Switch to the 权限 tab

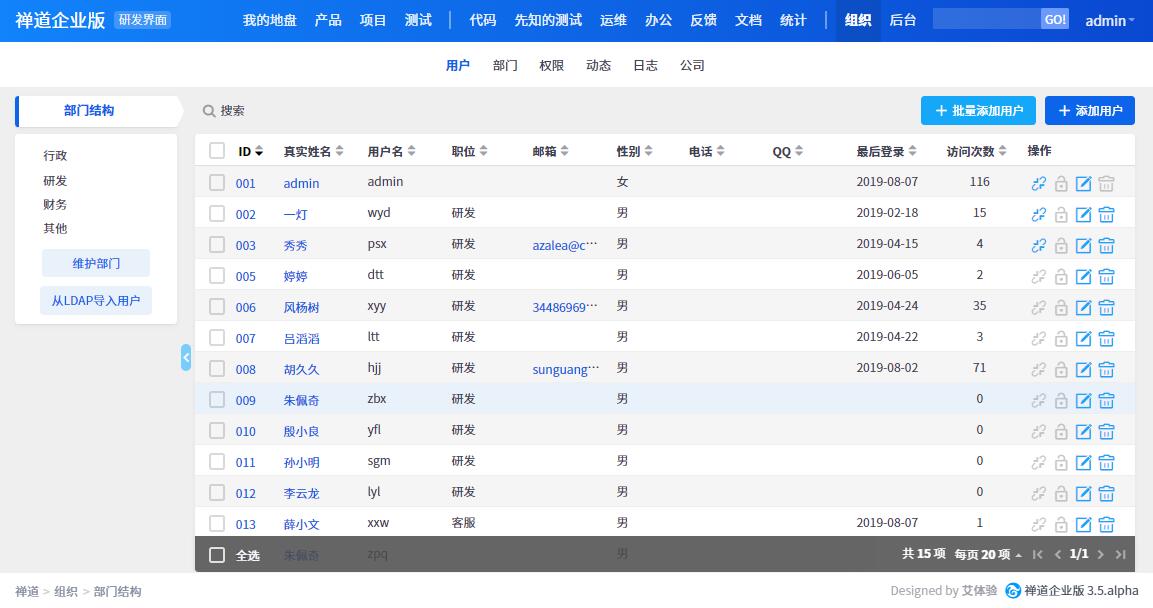[x=551, y=66]
